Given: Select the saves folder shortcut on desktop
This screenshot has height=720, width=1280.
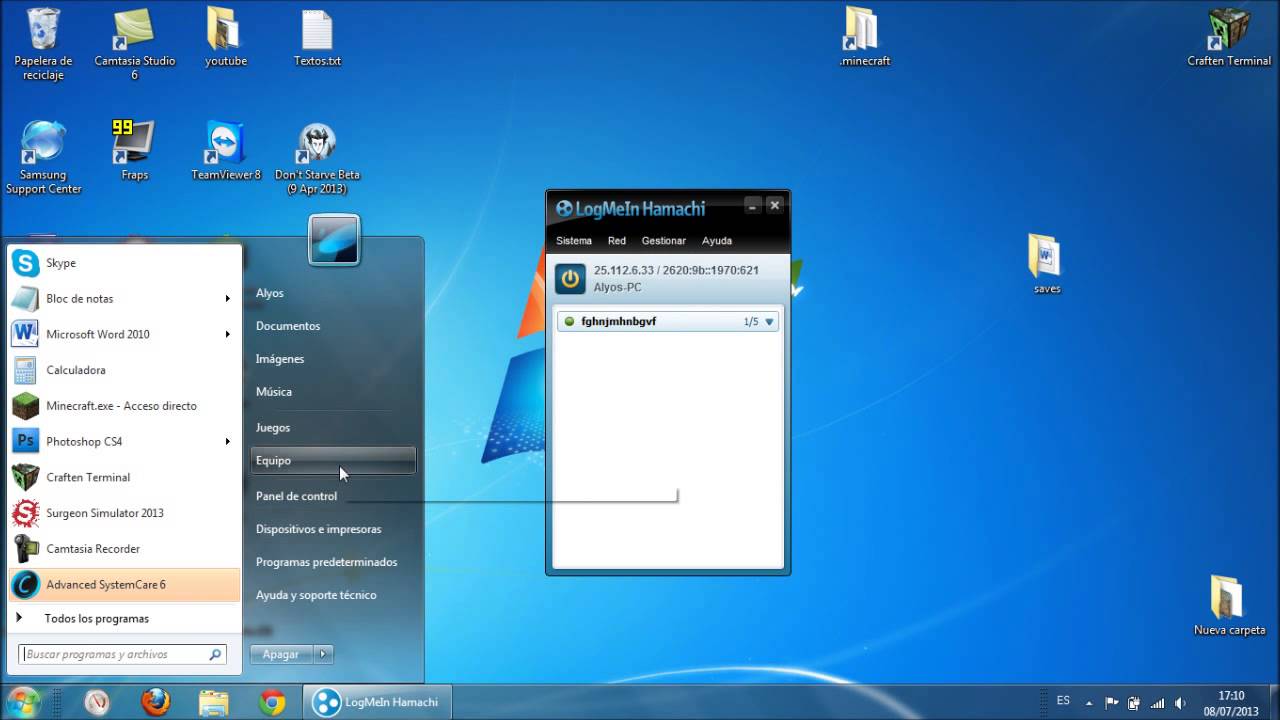Looking at the screenshot, I should [x=1047, y=265].
